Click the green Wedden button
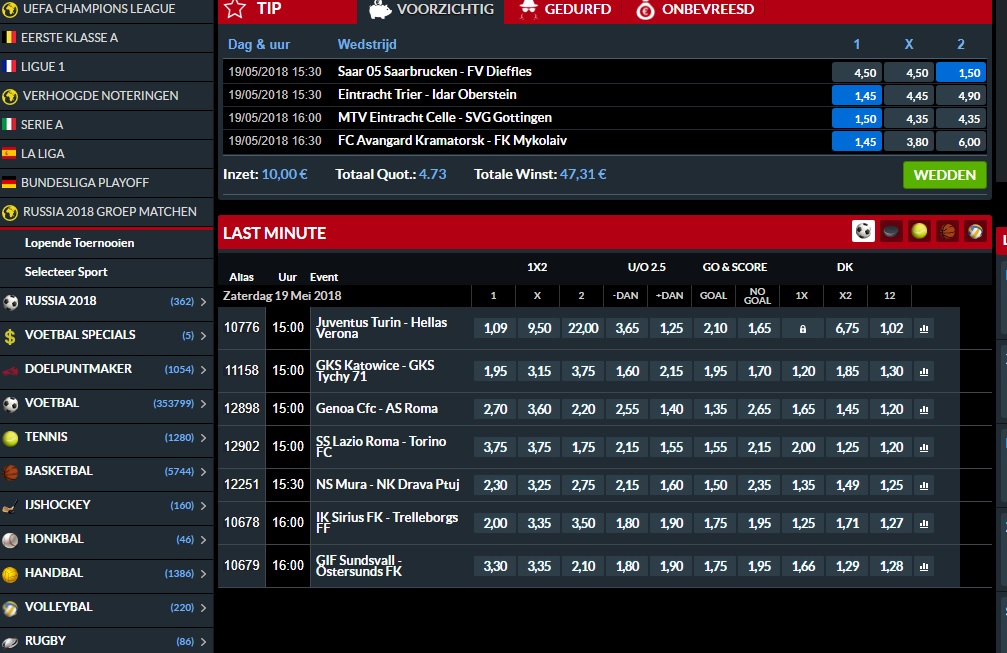The height and width of the screenshot is (653, 1007). point(945,175)
